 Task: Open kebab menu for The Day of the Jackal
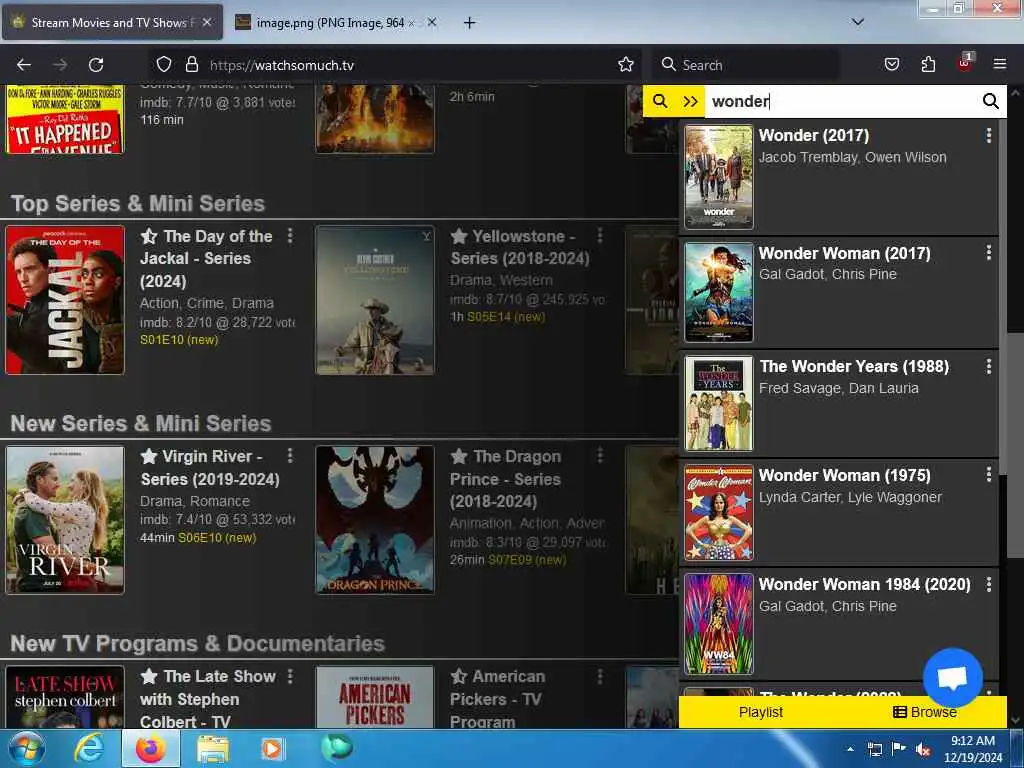[290, 236]
